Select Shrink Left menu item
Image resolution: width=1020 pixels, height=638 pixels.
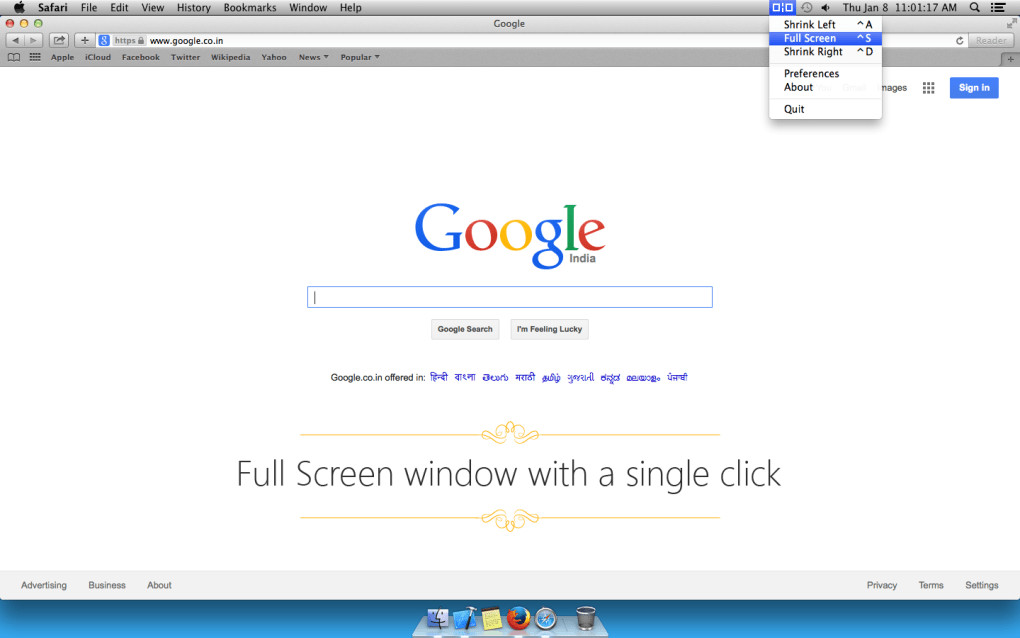point(825,25)
